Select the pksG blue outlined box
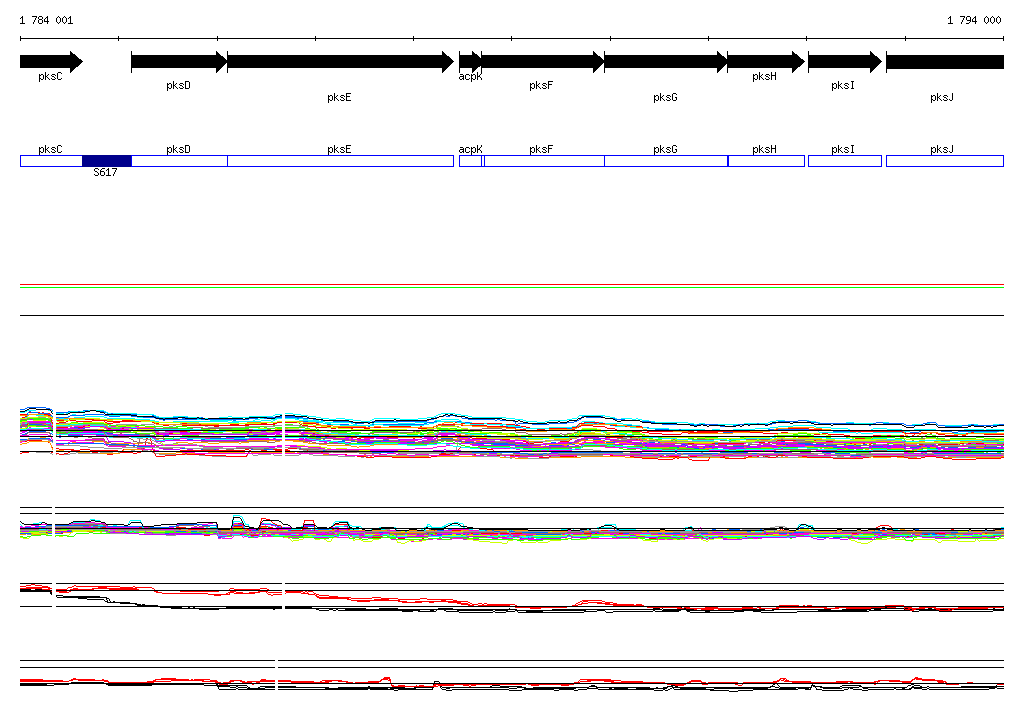 coord(666,161)
